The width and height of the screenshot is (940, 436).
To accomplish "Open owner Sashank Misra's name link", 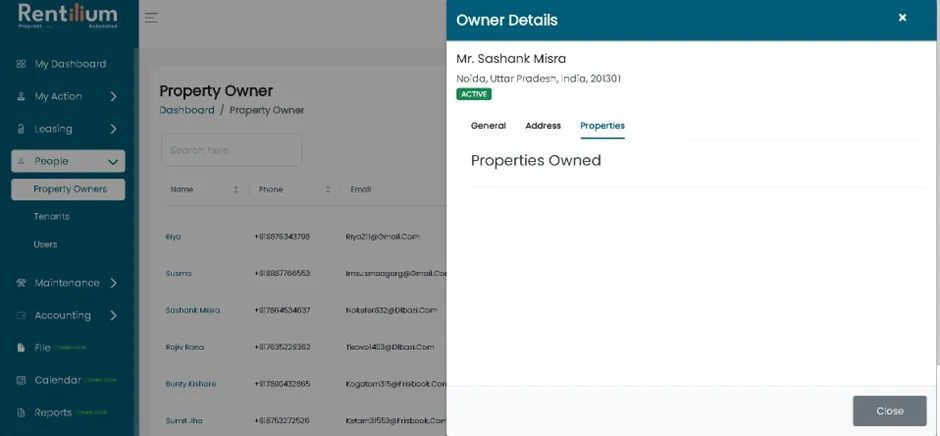I will pyautogui.click(x=192, y=311).
